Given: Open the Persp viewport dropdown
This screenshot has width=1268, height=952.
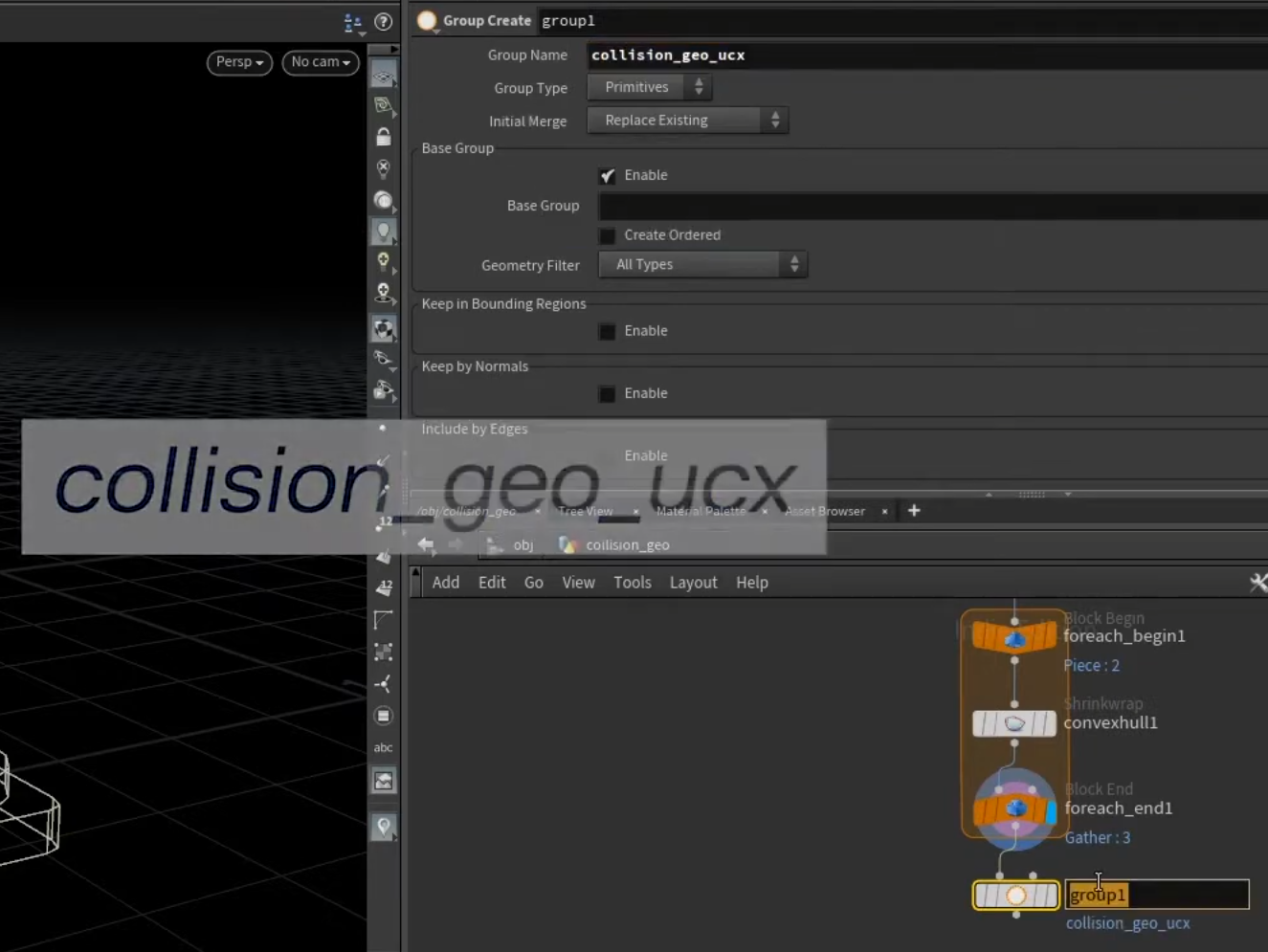Looking at the screenshot, I should pos(239,62).
